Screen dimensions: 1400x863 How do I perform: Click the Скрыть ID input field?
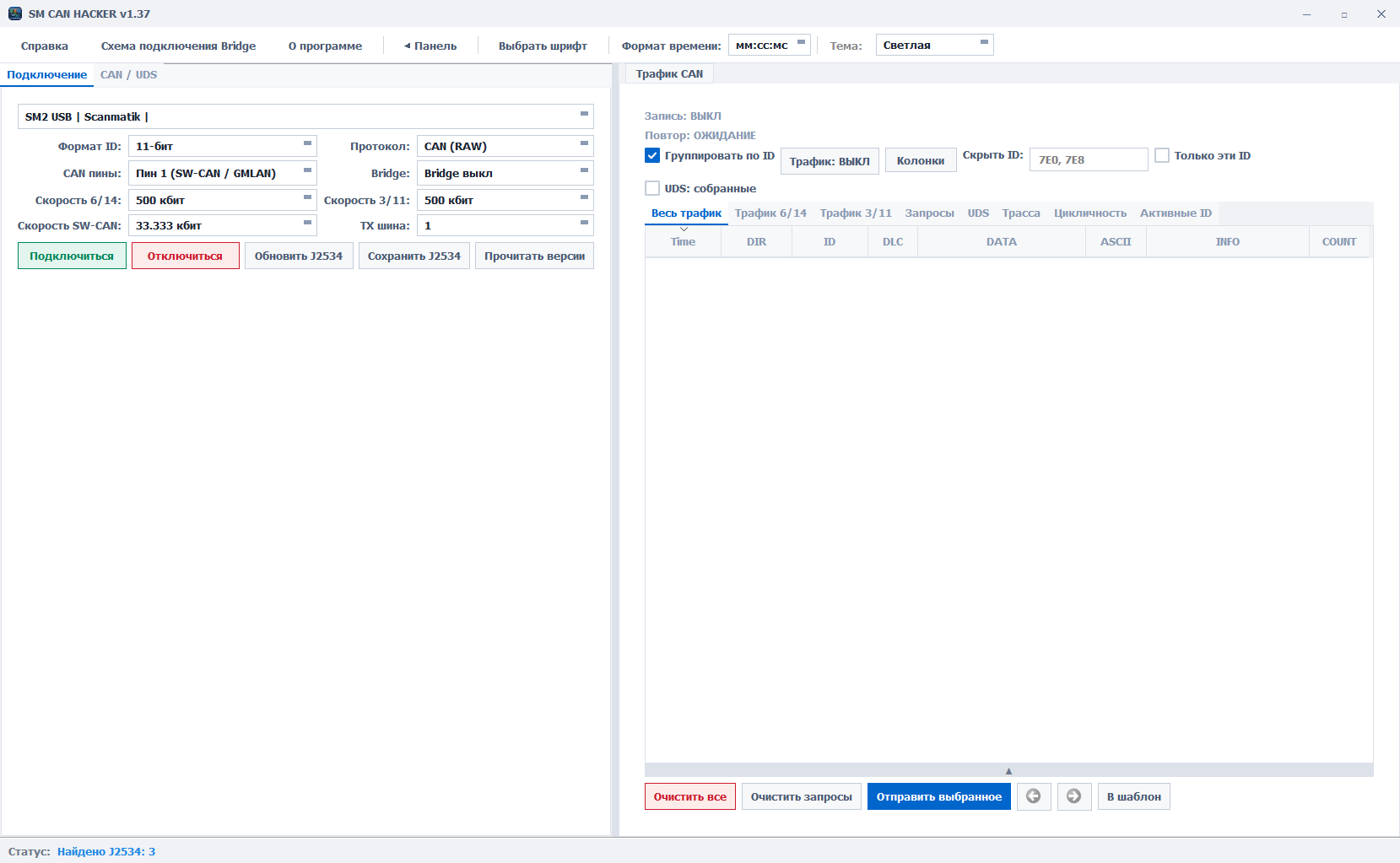click(x=1088, y=159)
